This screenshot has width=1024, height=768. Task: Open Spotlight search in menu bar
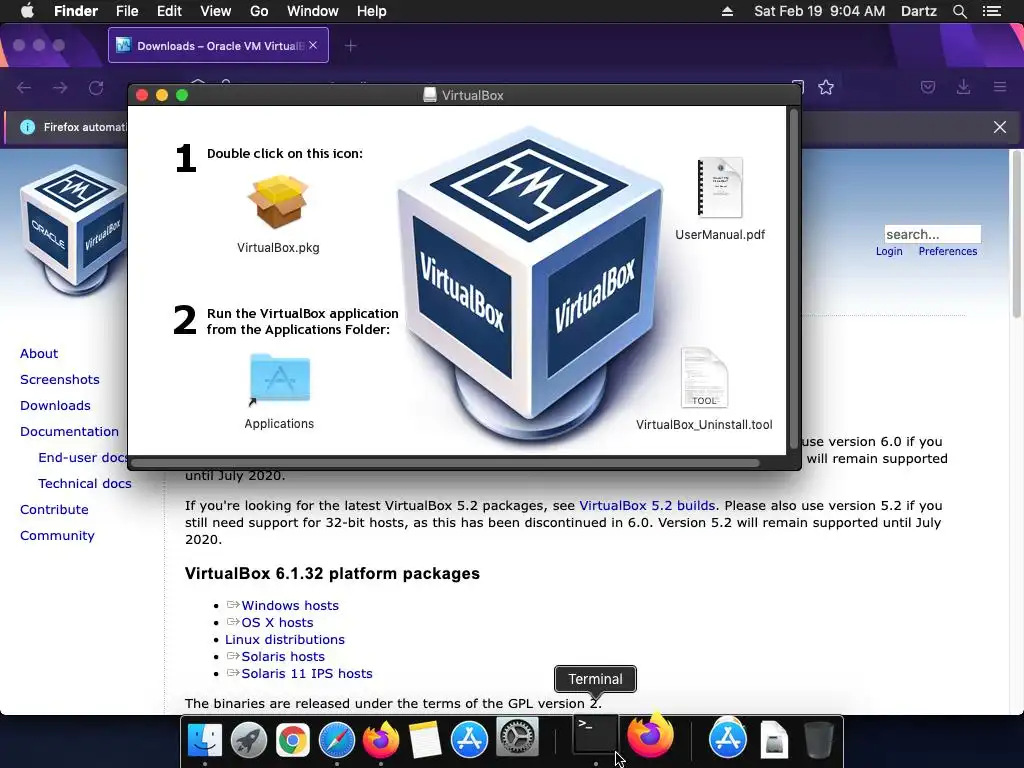click(x=959, y=11)
